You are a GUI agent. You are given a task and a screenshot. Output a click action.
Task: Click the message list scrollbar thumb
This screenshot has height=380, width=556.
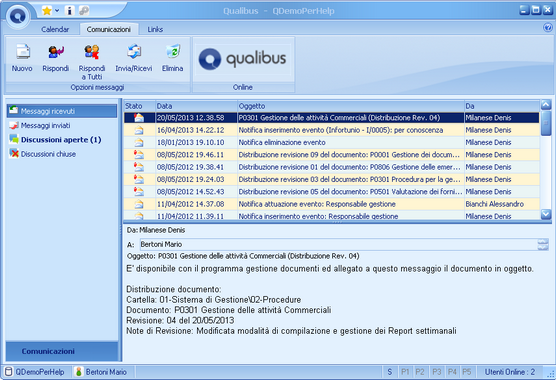coord(546,123)
